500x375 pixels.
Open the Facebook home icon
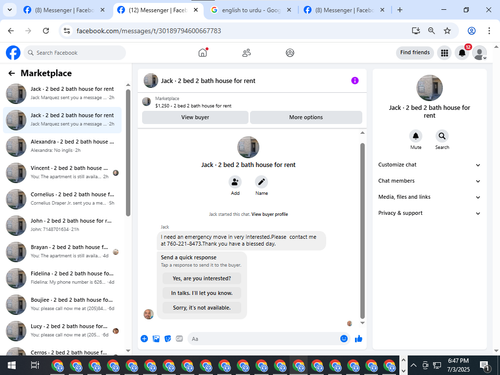click(x=203, y=53)
